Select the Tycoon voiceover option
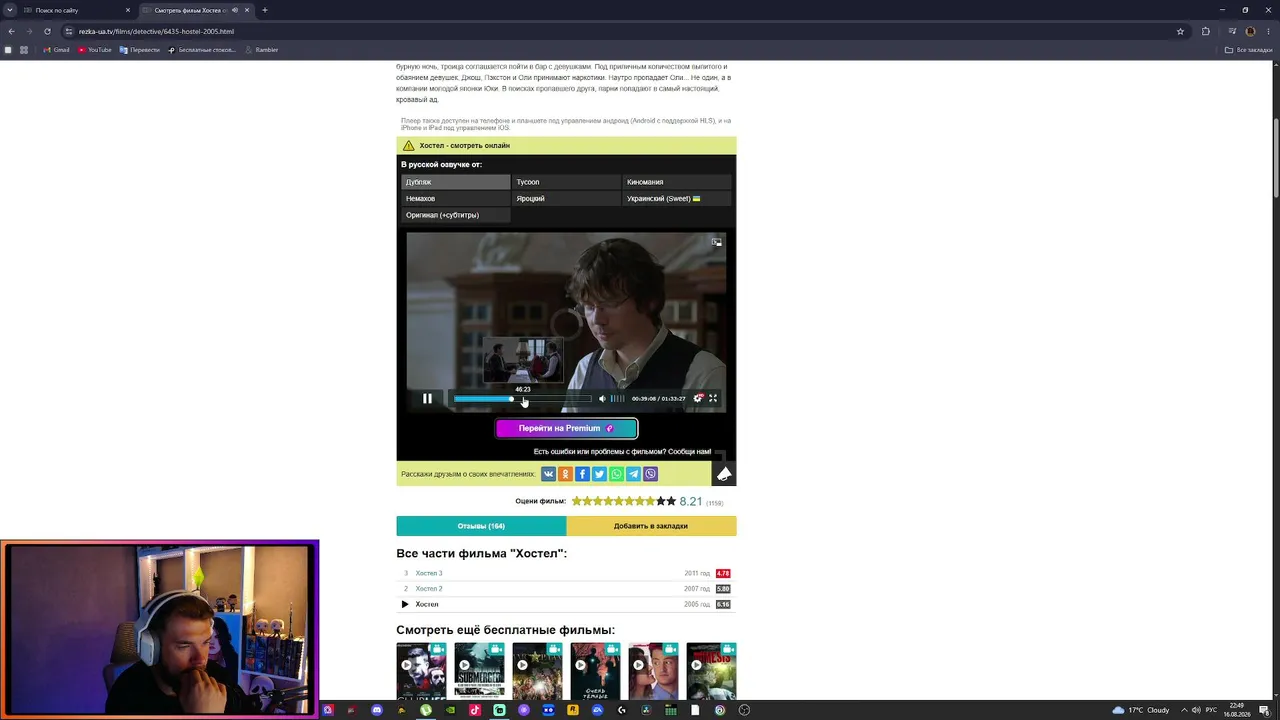 566,182
